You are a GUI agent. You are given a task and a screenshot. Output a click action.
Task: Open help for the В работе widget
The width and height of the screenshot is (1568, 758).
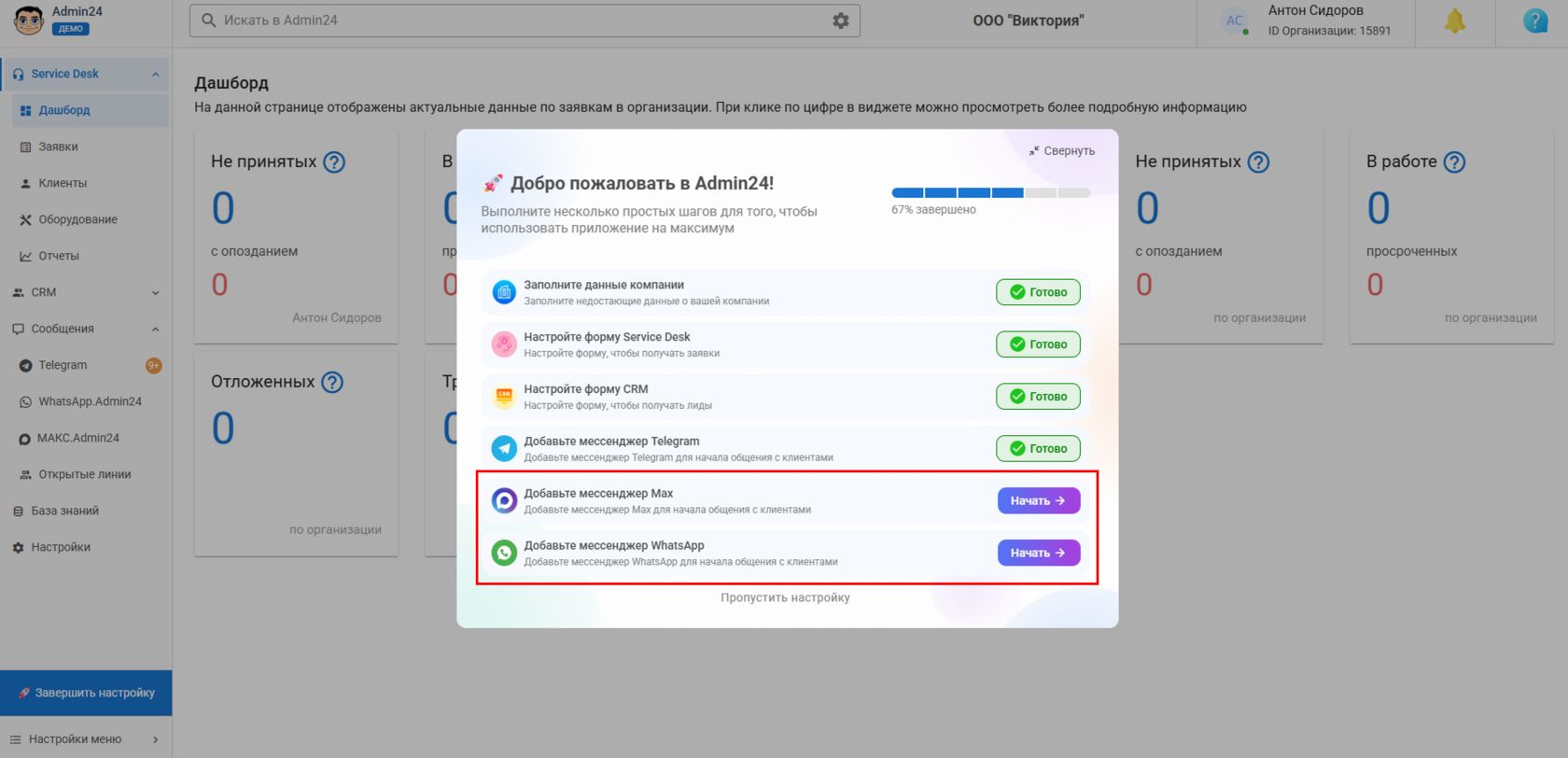click(x=1454, y=161)
